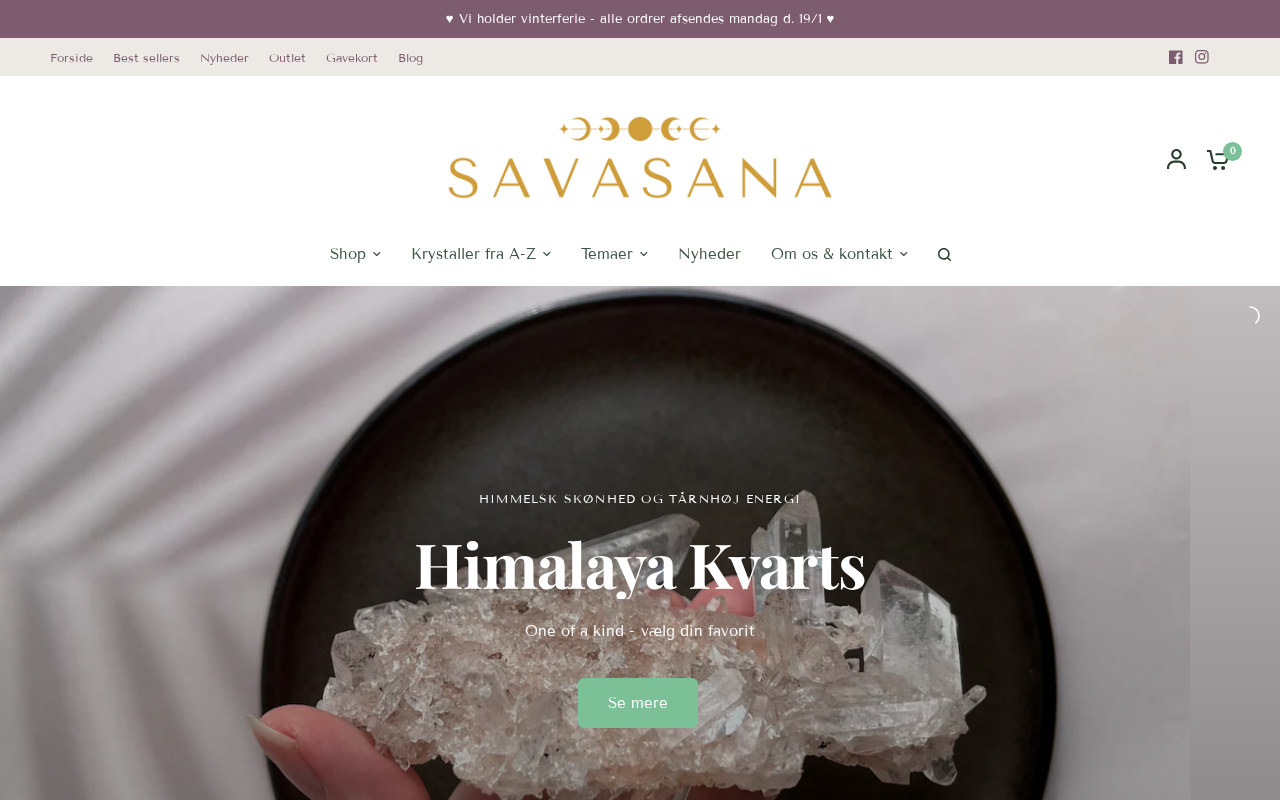Click the vinterferie announcement banner
The image size is (1280, 800).
(640, 19)
